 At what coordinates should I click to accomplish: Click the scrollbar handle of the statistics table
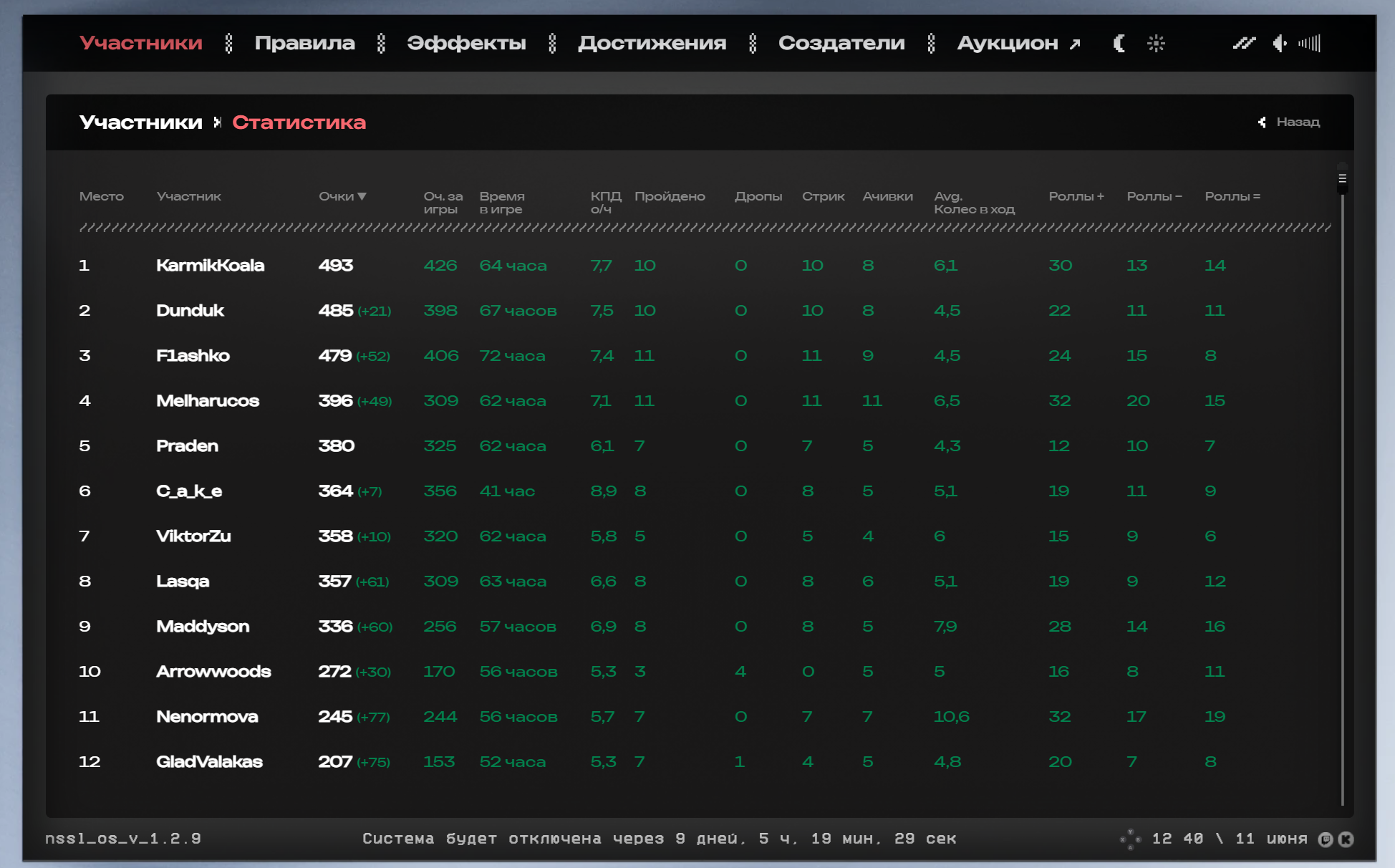[1343, 179]
